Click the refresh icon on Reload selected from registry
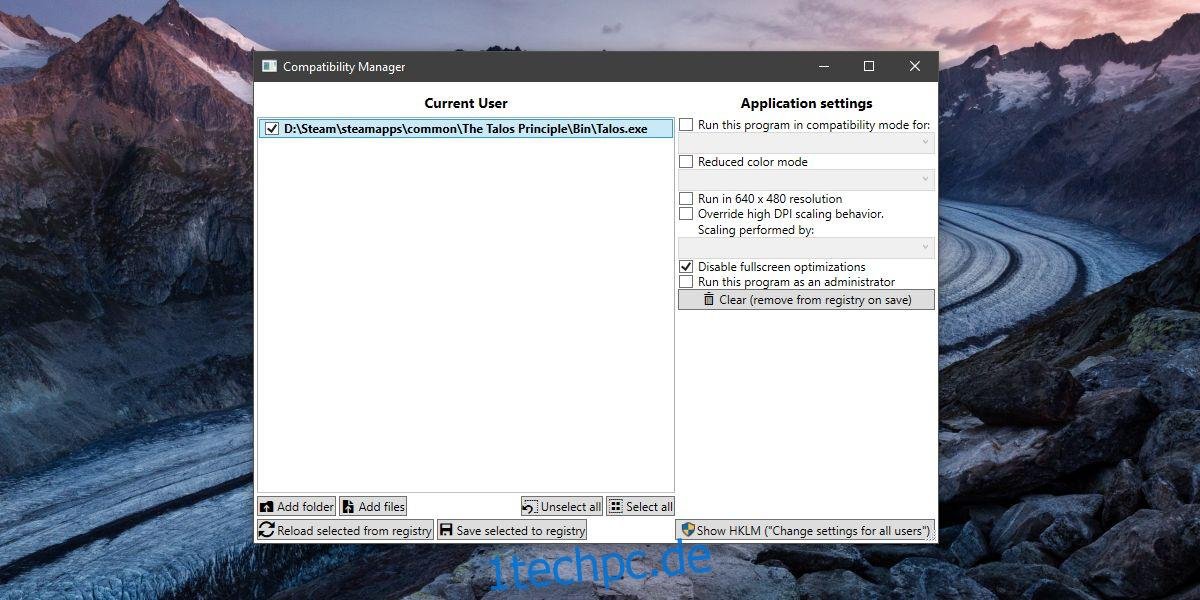The width and height of the screenshot is (1200, 600). 266,530
